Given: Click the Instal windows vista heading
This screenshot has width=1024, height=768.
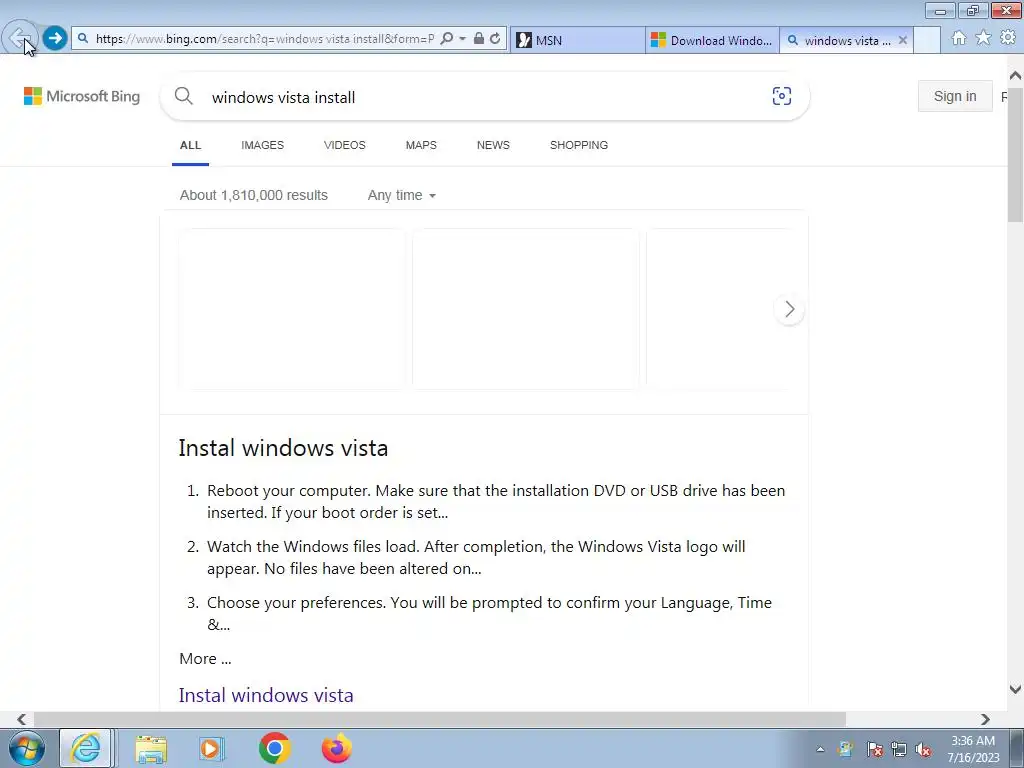Looking at the screenshot, I should pyautogui.click(x=283, y=448).
